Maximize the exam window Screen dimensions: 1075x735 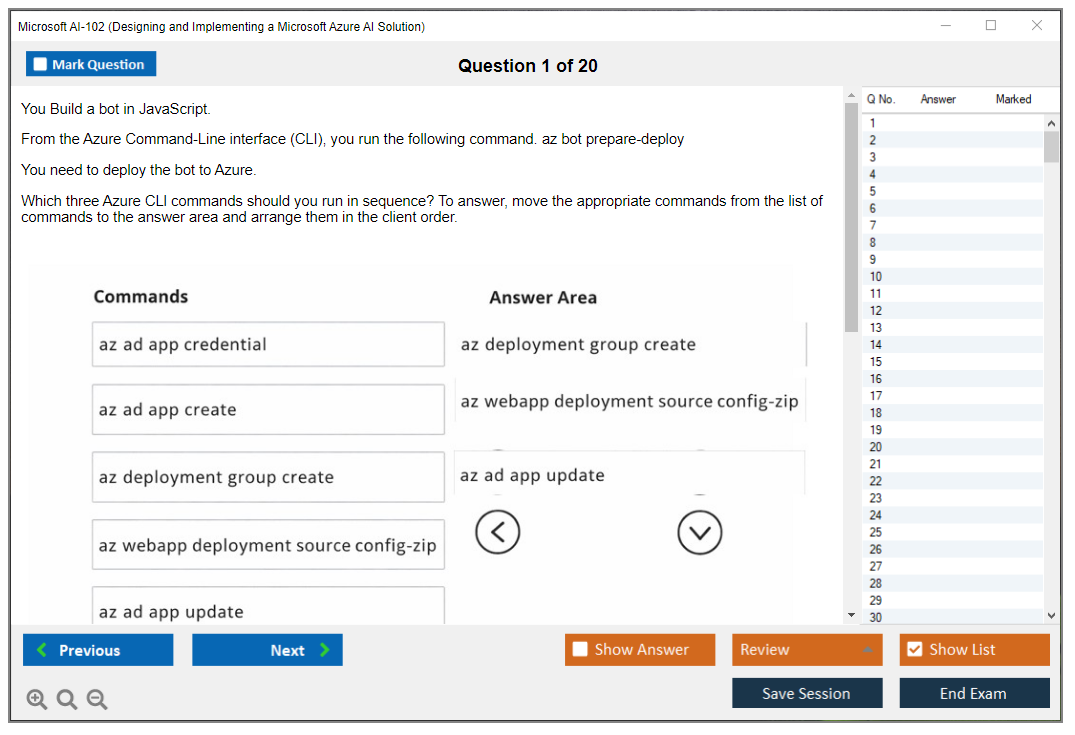pos(990,26)
